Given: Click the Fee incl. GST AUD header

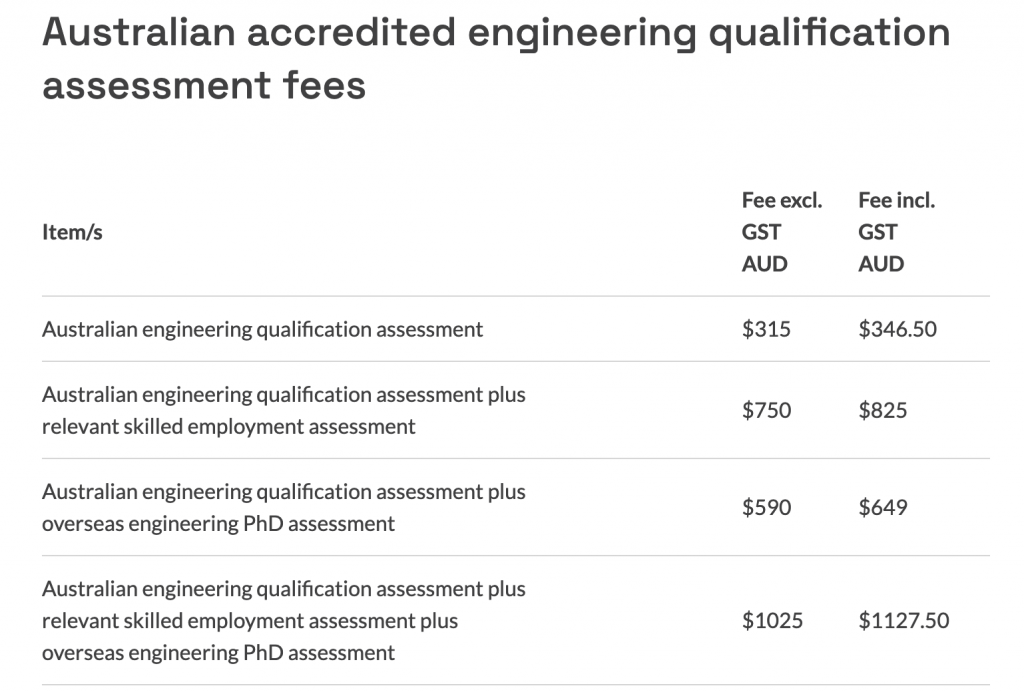Looking at the screenshot, I should pos(897,232).
